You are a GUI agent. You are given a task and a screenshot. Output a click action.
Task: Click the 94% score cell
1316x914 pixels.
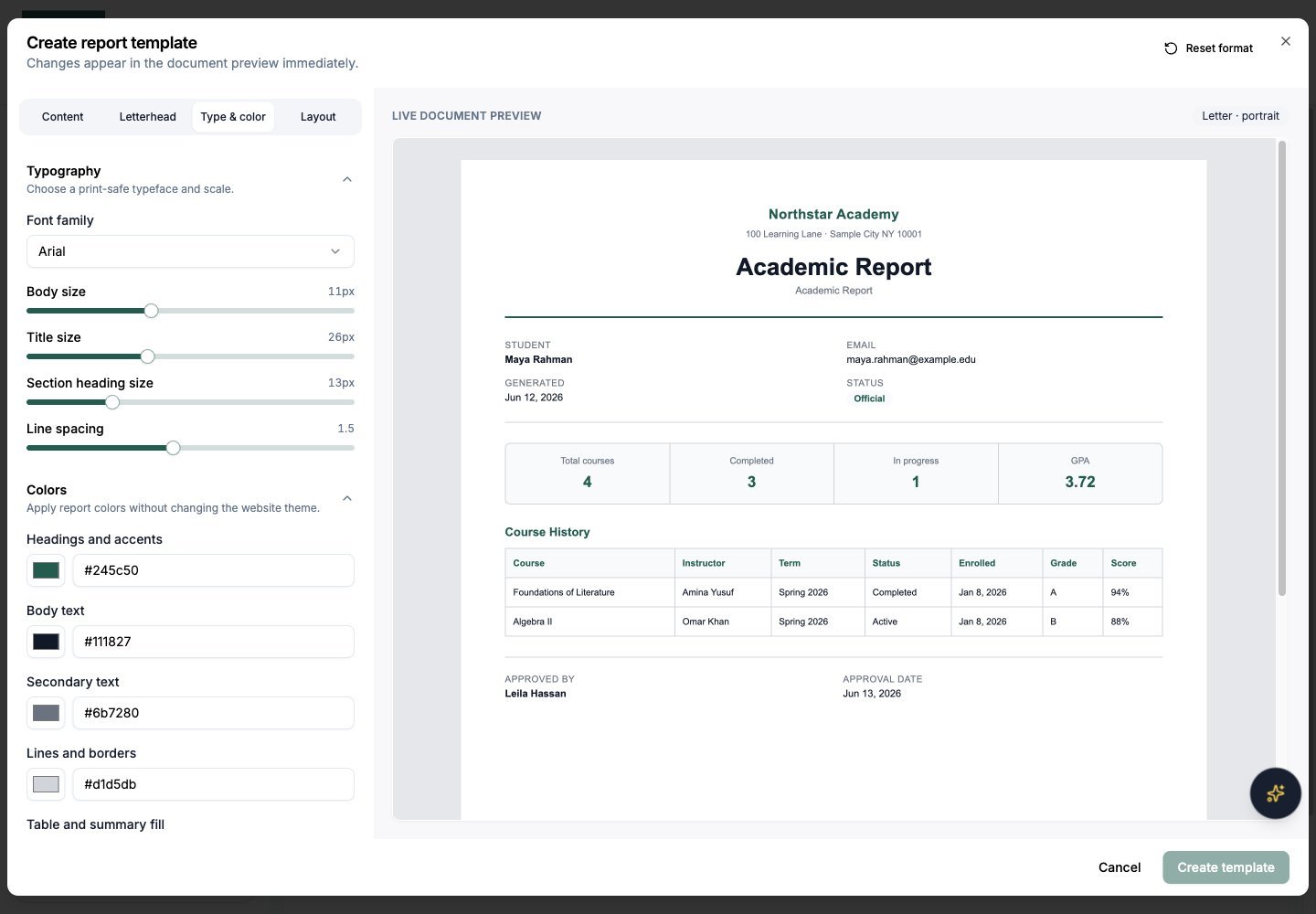(1132, 592)
